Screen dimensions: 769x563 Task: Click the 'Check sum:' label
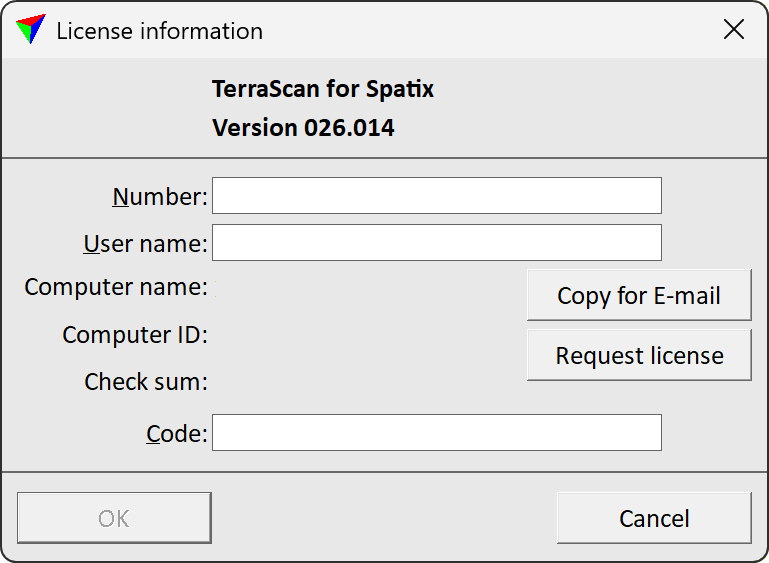[146, 382]
